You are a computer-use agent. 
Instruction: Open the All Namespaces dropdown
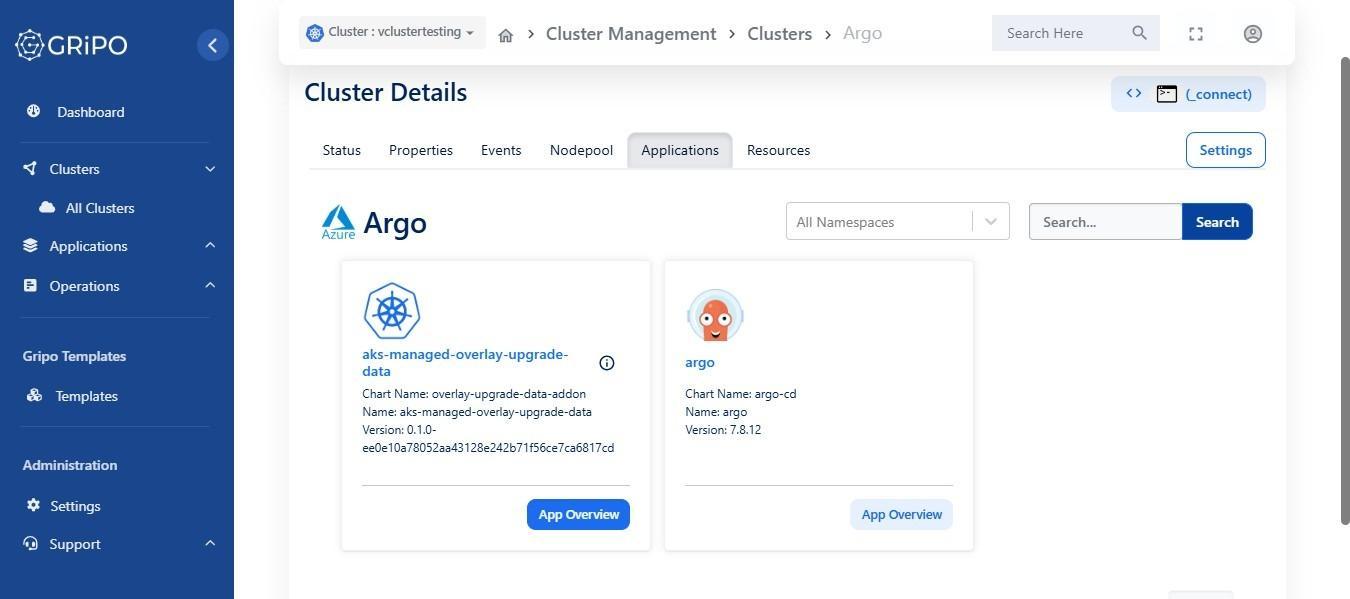tap(898, 222)
